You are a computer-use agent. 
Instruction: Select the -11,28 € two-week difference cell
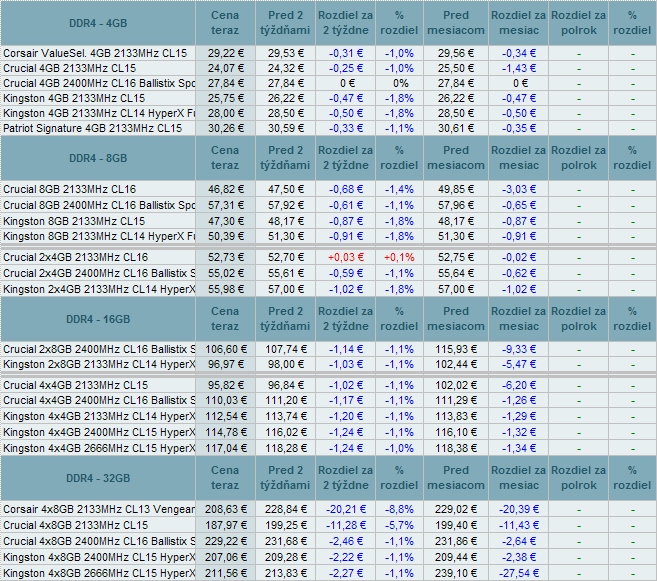tap(346, 525)
